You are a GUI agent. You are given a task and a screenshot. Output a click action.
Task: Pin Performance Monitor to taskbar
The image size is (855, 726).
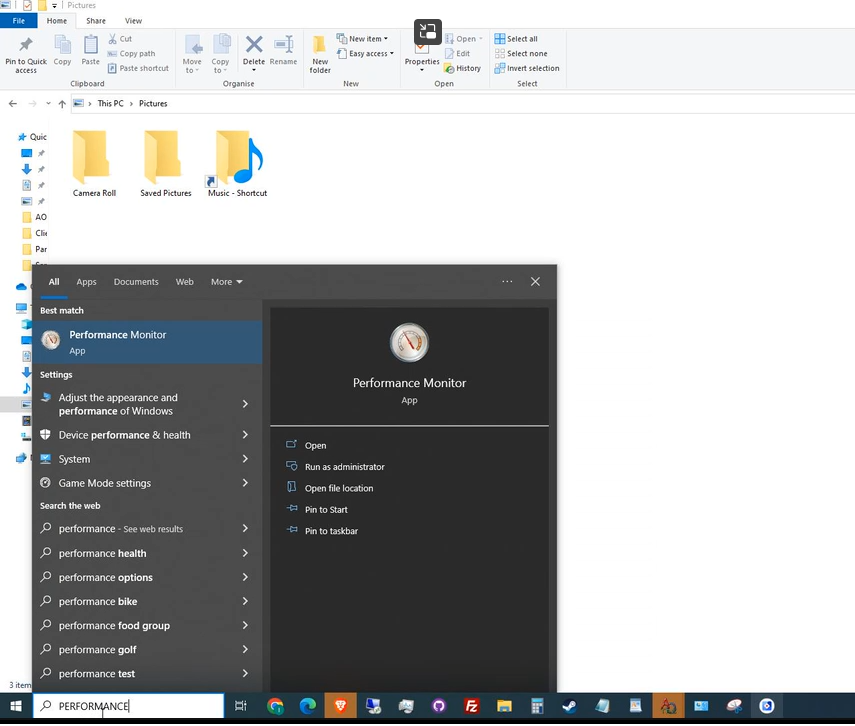[x=331, y=531]
